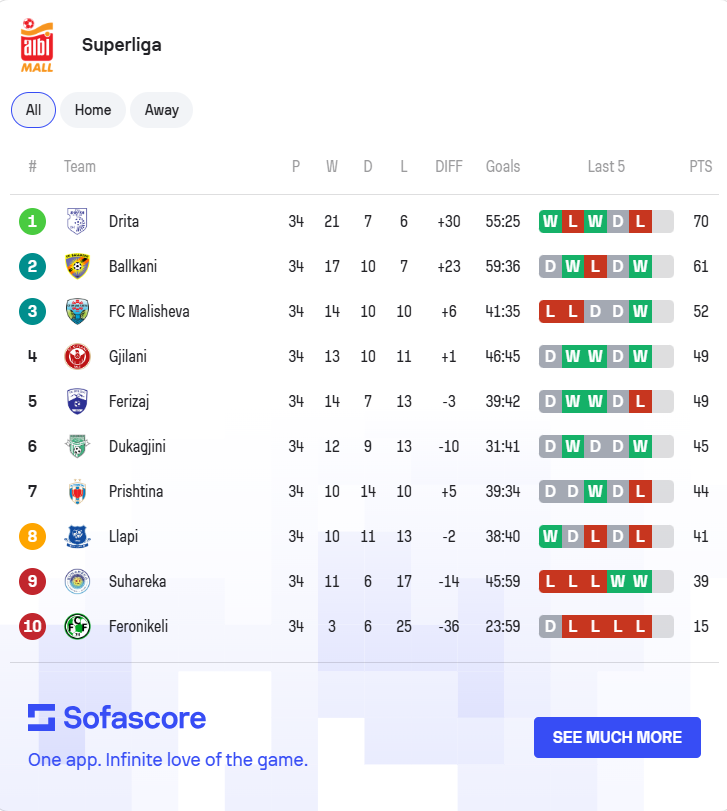
Task: Open Drita team crest
Action: pos(77,221)
